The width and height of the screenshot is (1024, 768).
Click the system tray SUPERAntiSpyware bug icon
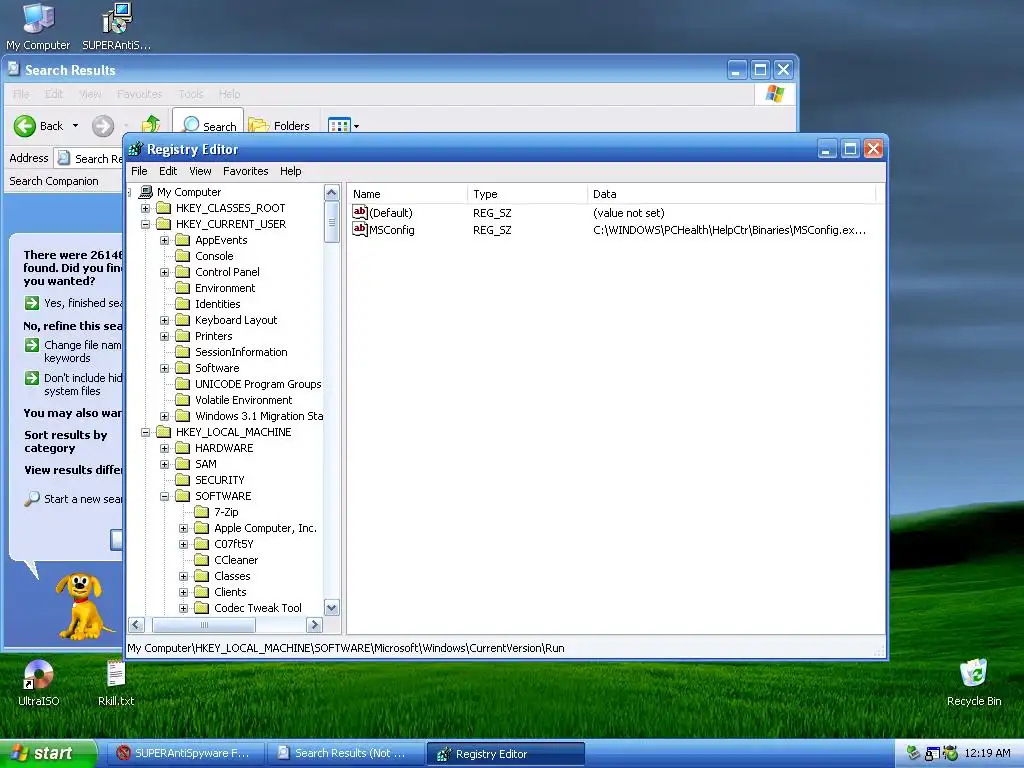[x=950, y=753]
